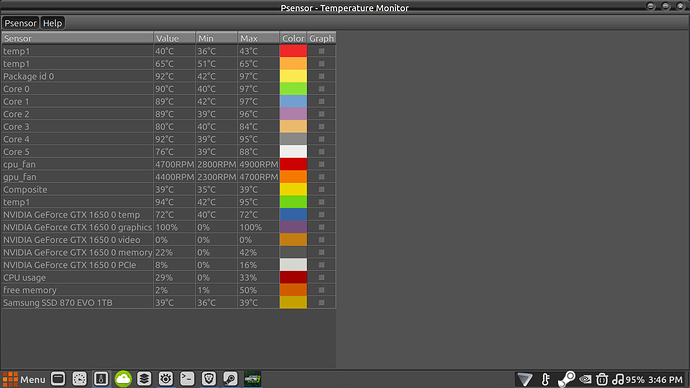
Task: Click the triangle tray icon
Action: tap(525, 379)
